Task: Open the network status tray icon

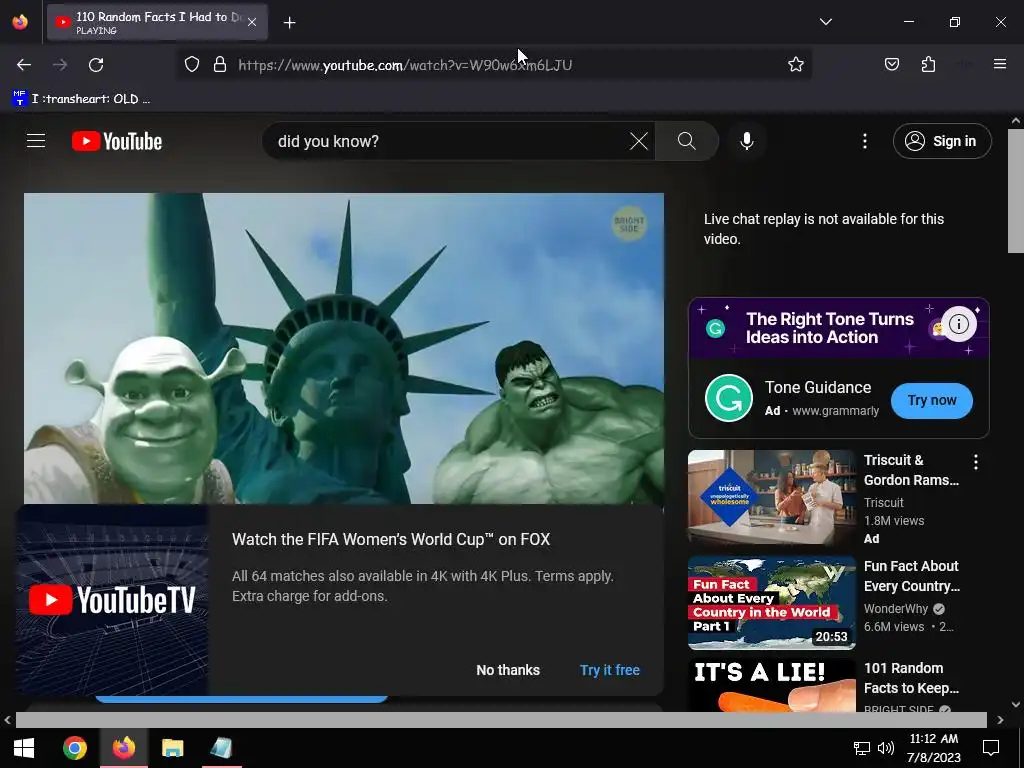Action: pyautogui.click(x=861, y=748)
